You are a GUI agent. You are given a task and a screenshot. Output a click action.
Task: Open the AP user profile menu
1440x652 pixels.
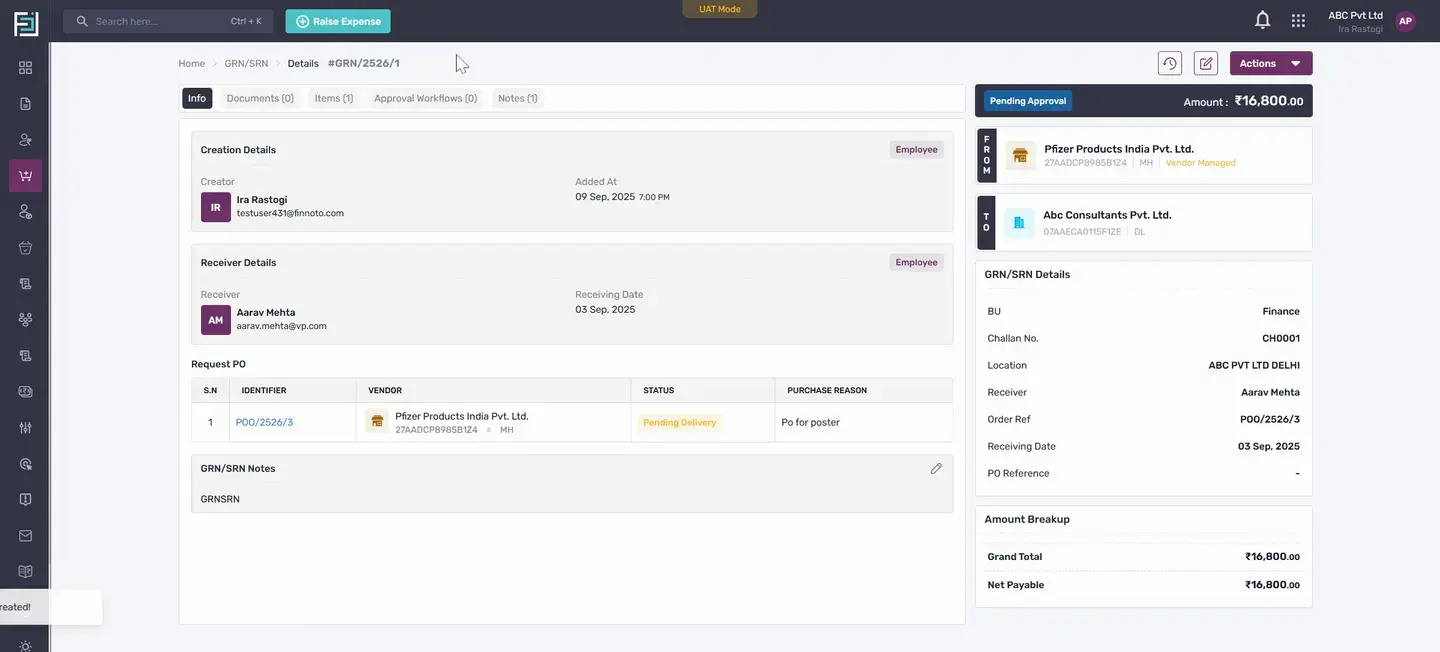coord(1405,21)
